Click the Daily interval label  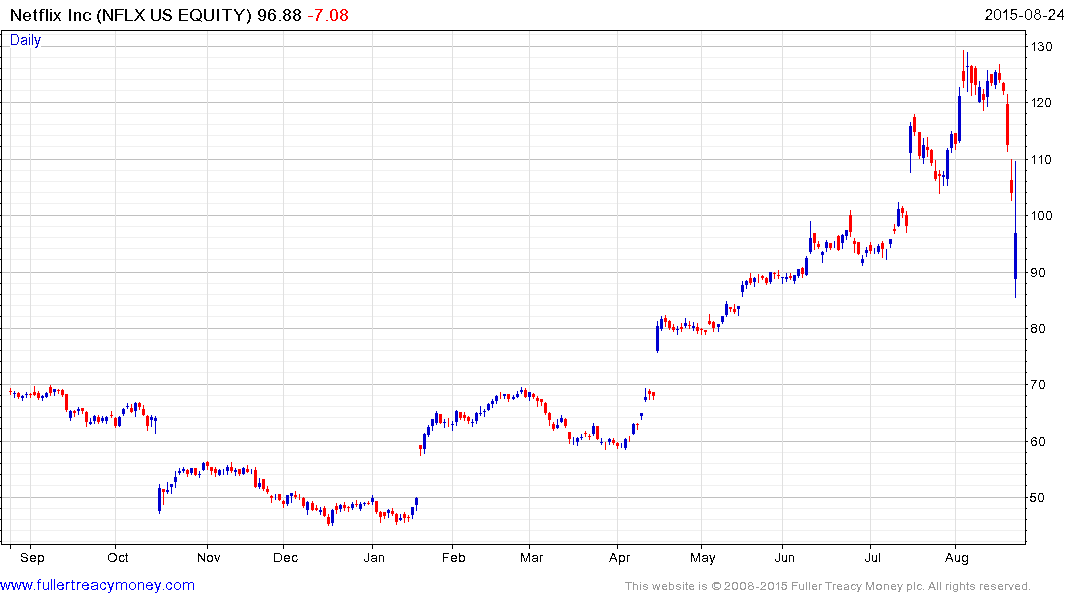(x=25, y=40)
